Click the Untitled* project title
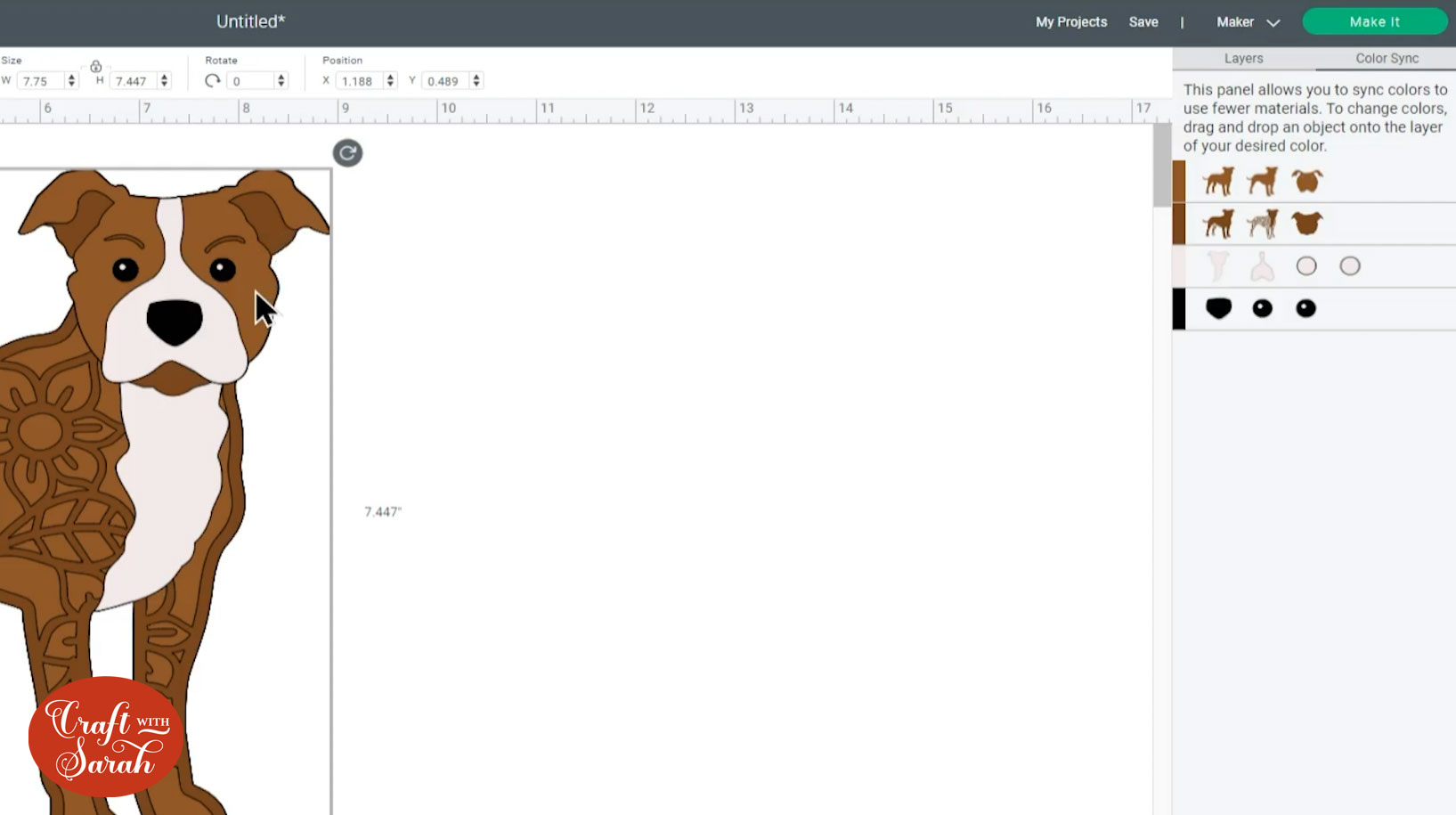Image resolution: width=1456 pixels, height=815 pixels. [251, 21]
